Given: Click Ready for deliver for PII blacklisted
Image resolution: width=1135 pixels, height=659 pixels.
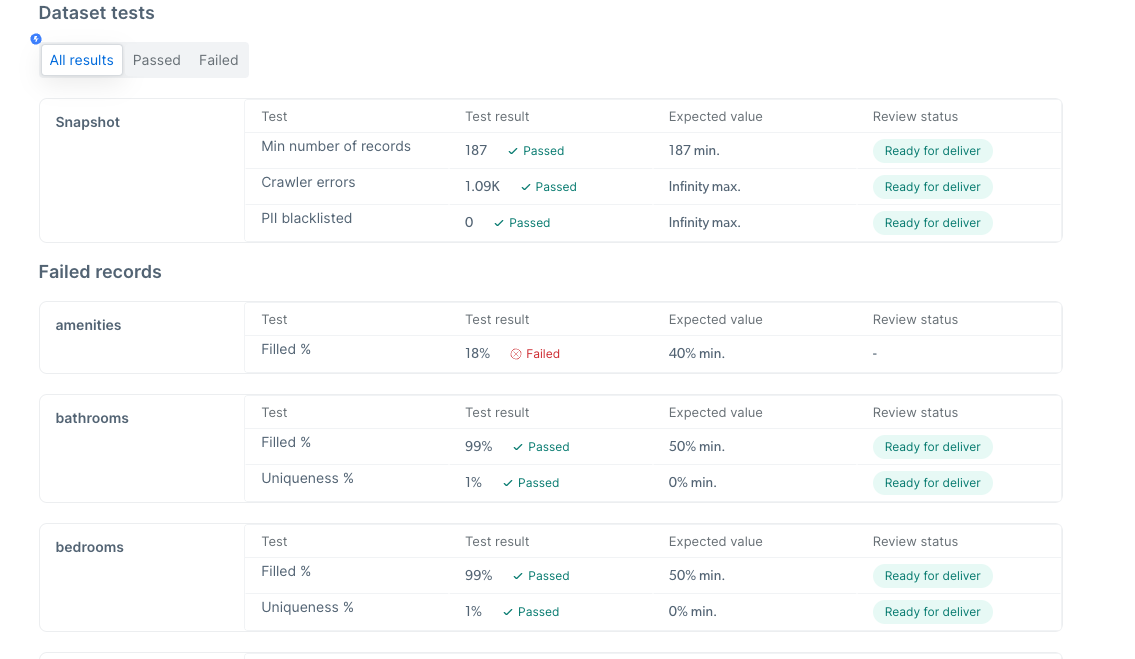Looking at the screenshot, I should point(932,222).
